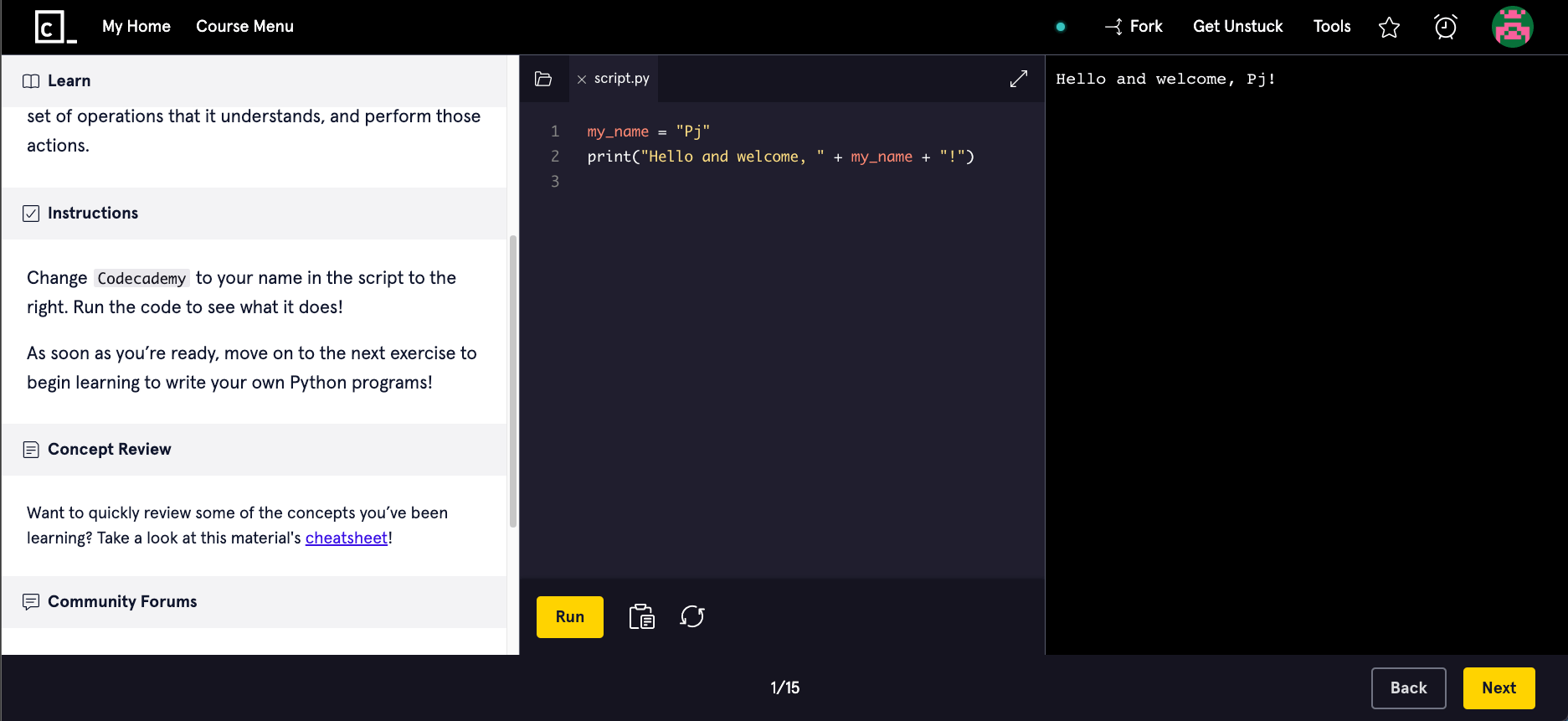Viewport: 1568px width, 721px height.
Task: Click the Community Forums chat icon
Action: click(x=31, y=602)
